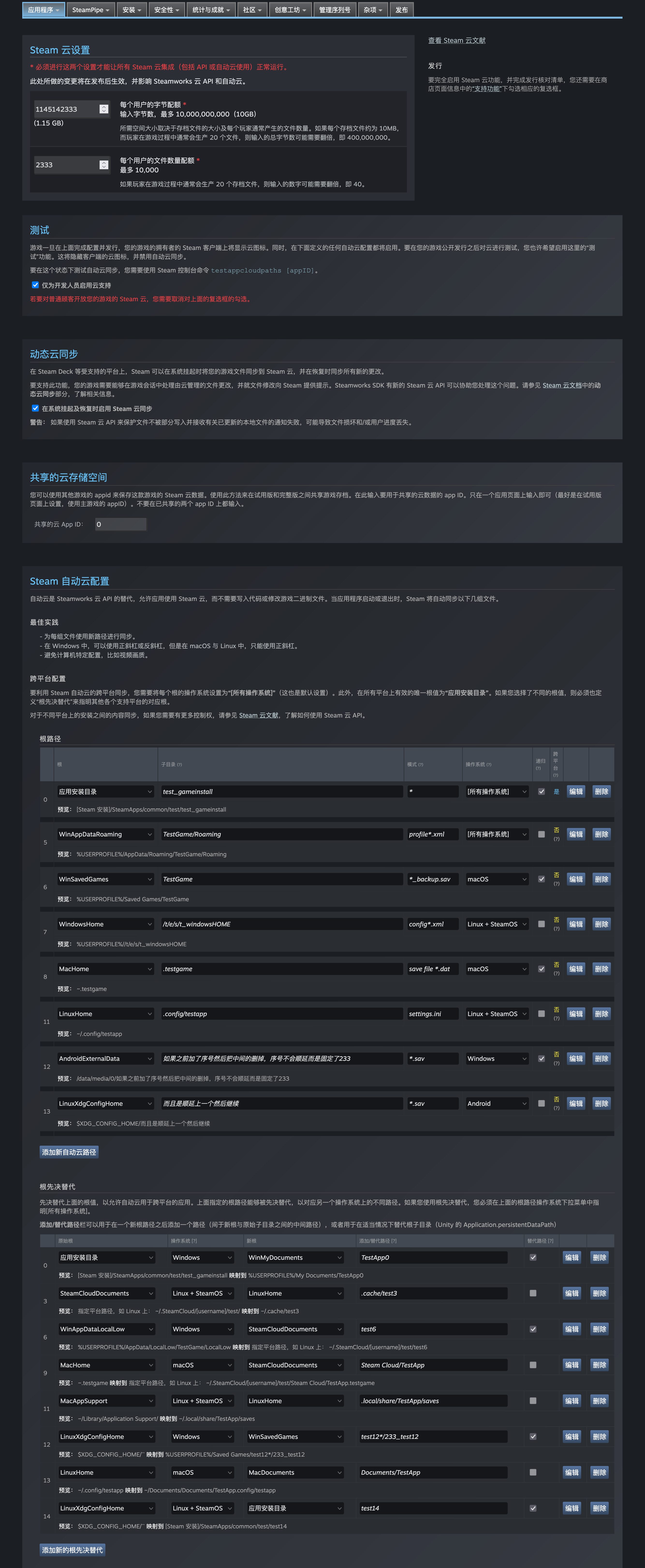Click the file count quota spinner
This screenshot has width=645, height=1568.
point(104,165)
